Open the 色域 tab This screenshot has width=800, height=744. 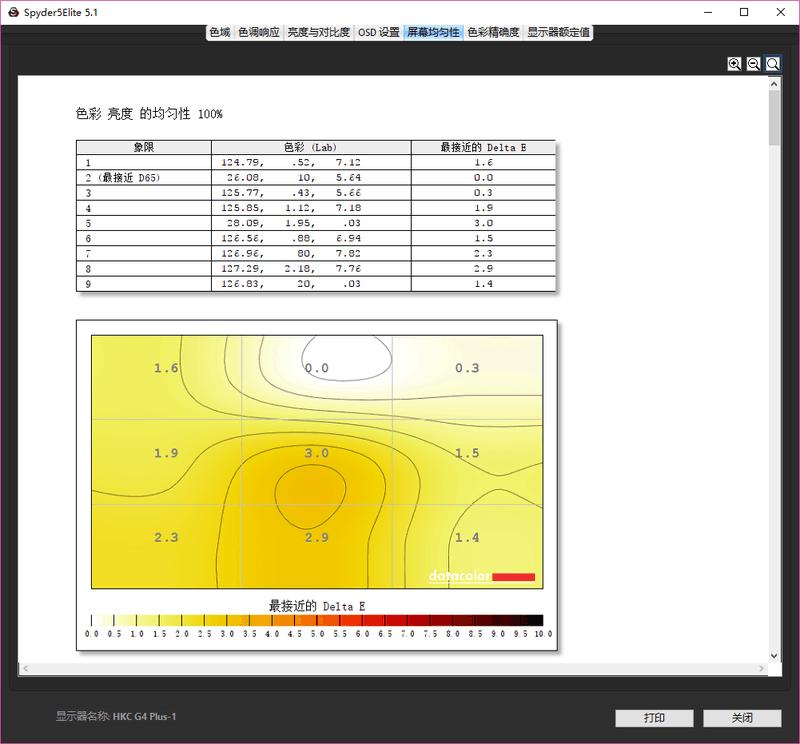tap(220, 32)
